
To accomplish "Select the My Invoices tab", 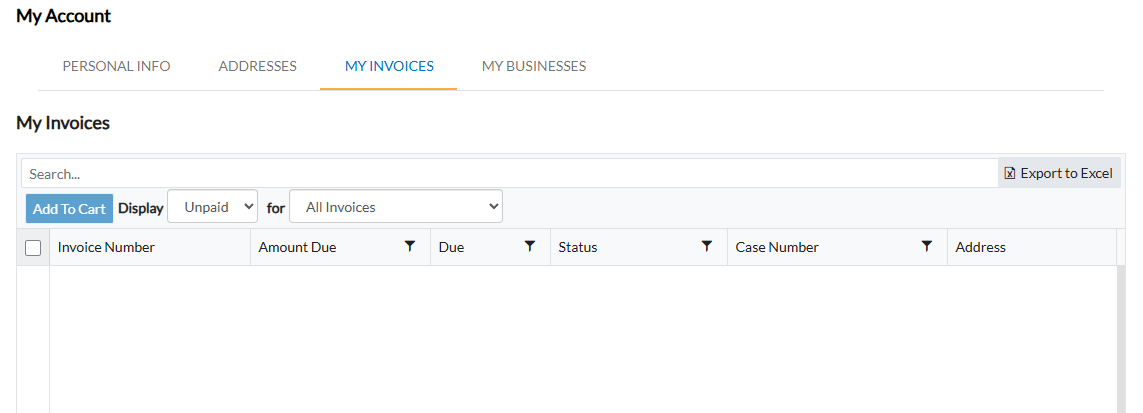I will [389, 66].
